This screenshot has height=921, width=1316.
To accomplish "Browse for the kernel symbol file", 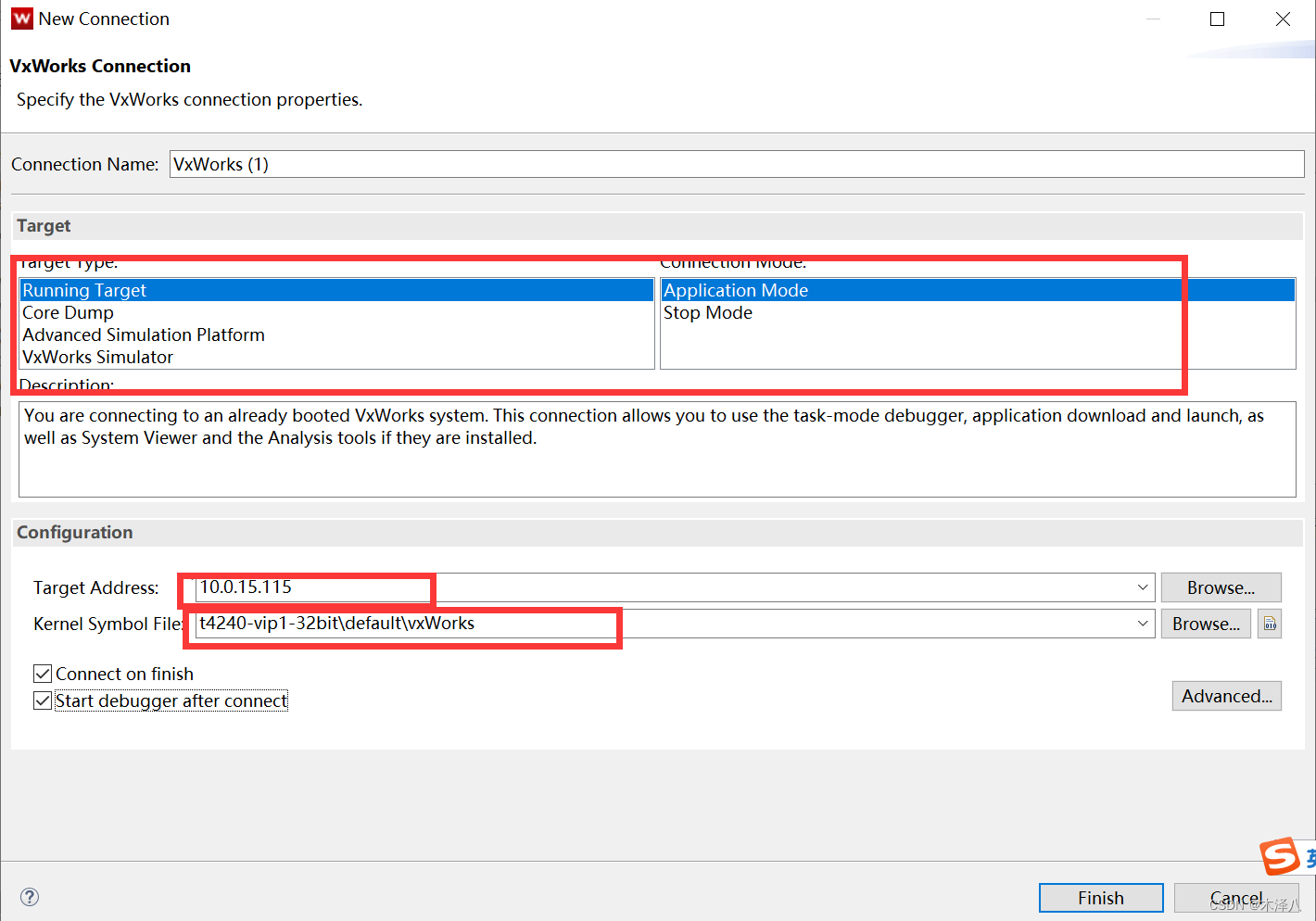I will pyautogui.click(x=1205, y=623).
